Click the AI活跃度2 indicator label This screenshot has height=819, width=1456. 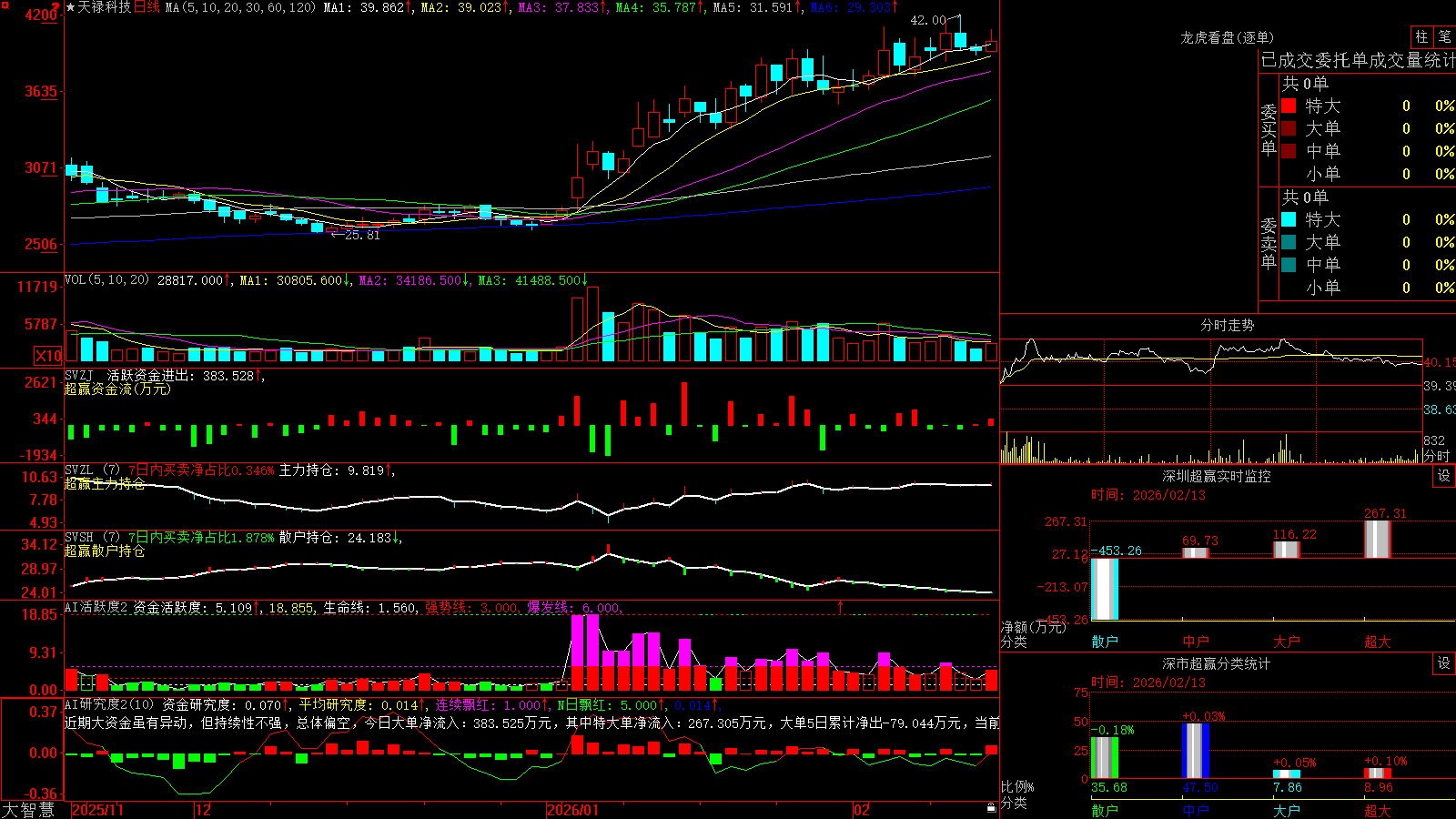tap(96, 607)
